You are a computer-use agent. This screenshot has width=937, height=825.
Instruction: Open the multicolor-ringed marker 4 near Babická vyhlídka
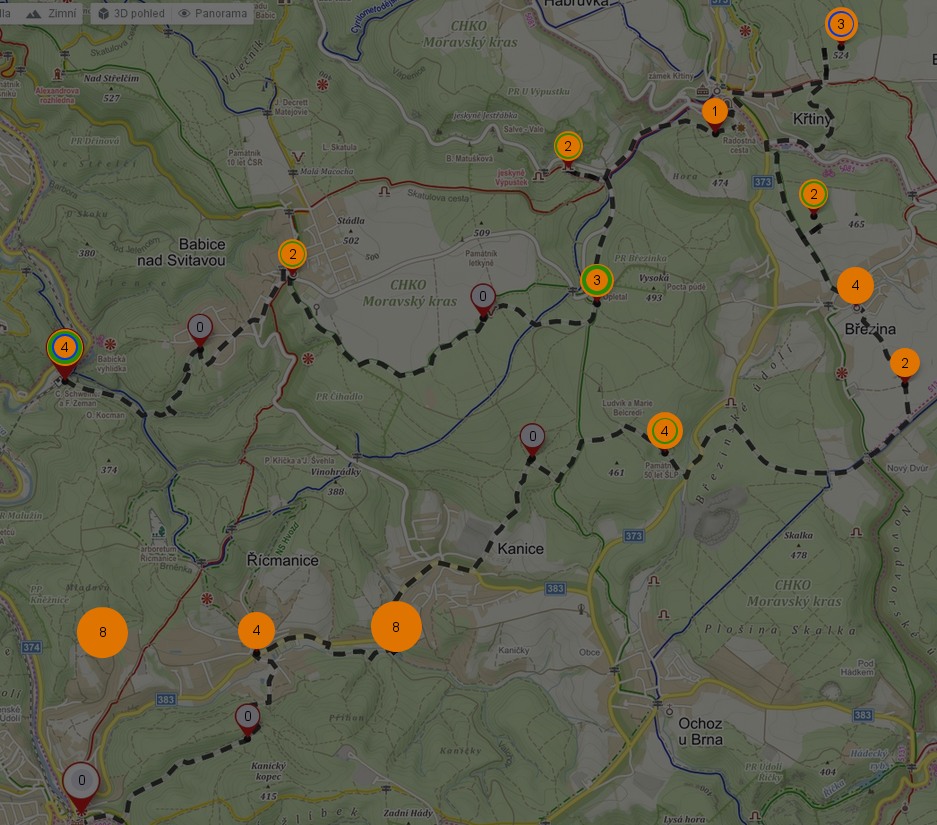pyautogui.click(x=64, y=348)
